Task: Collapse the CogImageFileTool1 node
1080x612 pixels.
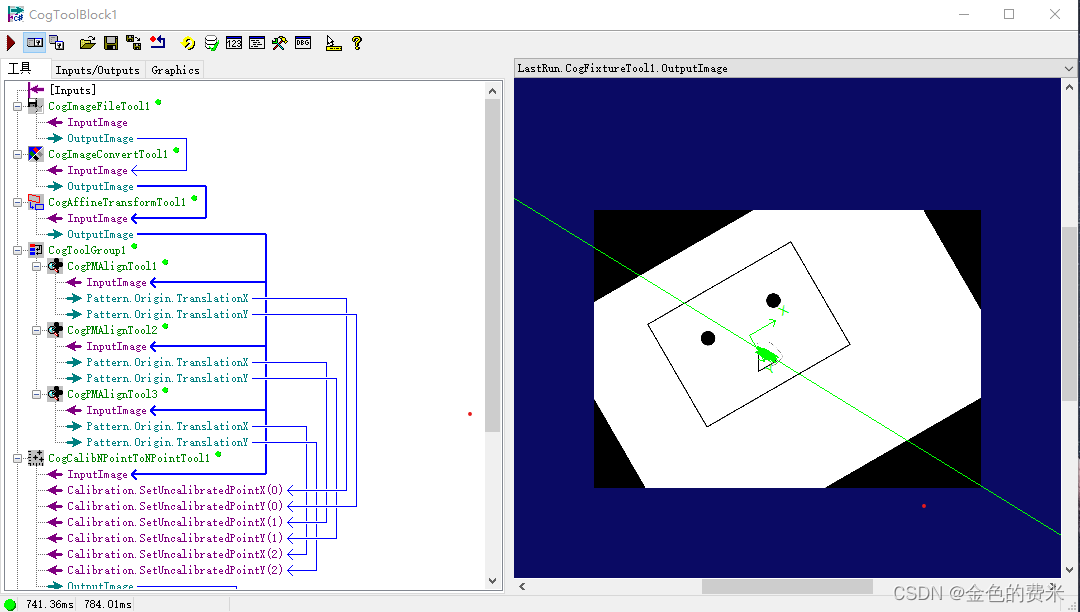Action: click(x=18, y=106)
